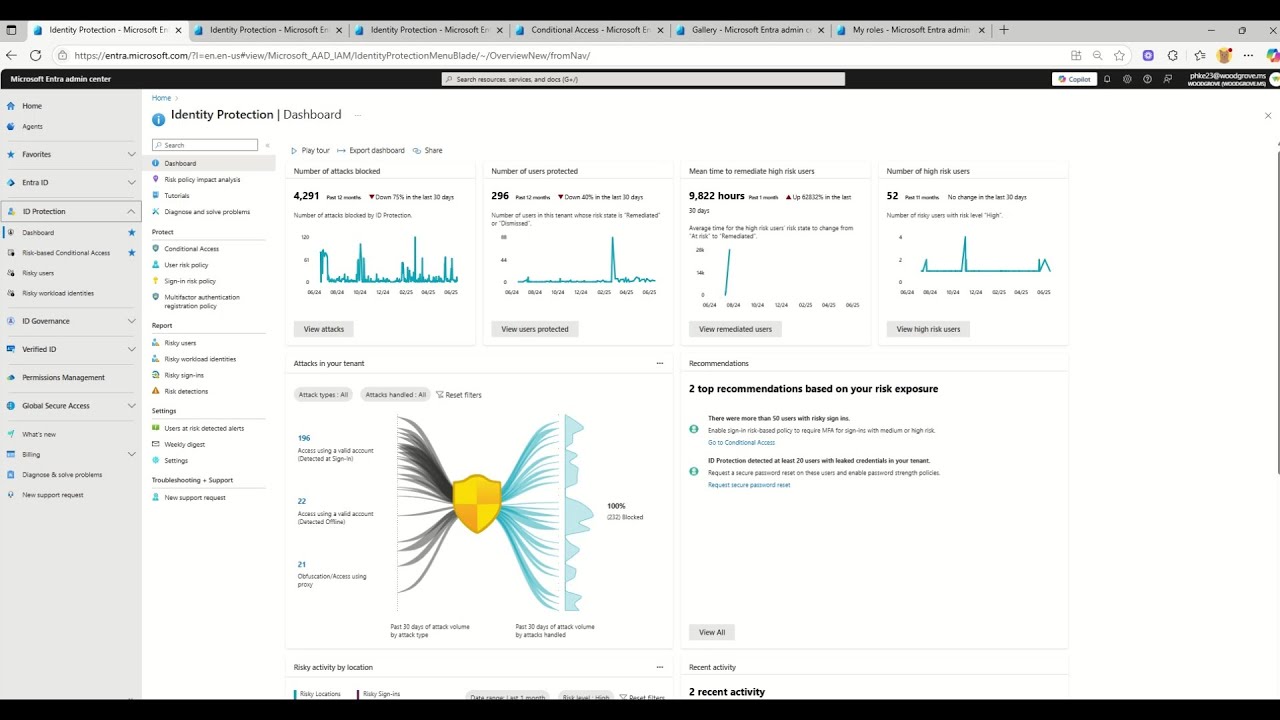Collapse the blade menu with double chevron
The image size is (1280, 720).
[x=267, y=146]
